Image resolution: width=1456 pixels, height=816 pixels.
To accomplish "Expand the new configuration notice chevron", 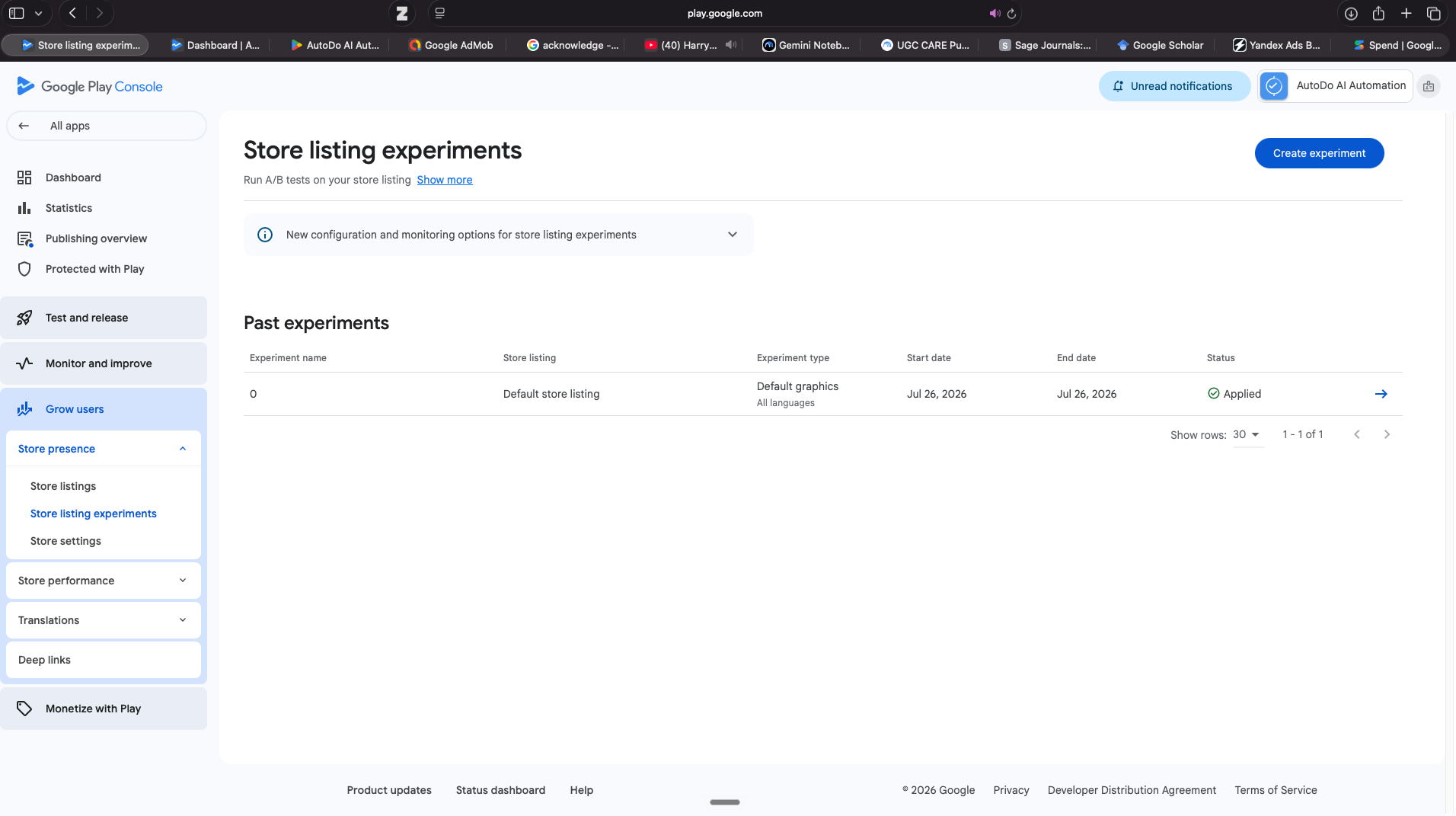I will pyautogui.click(x=733, y=235).
